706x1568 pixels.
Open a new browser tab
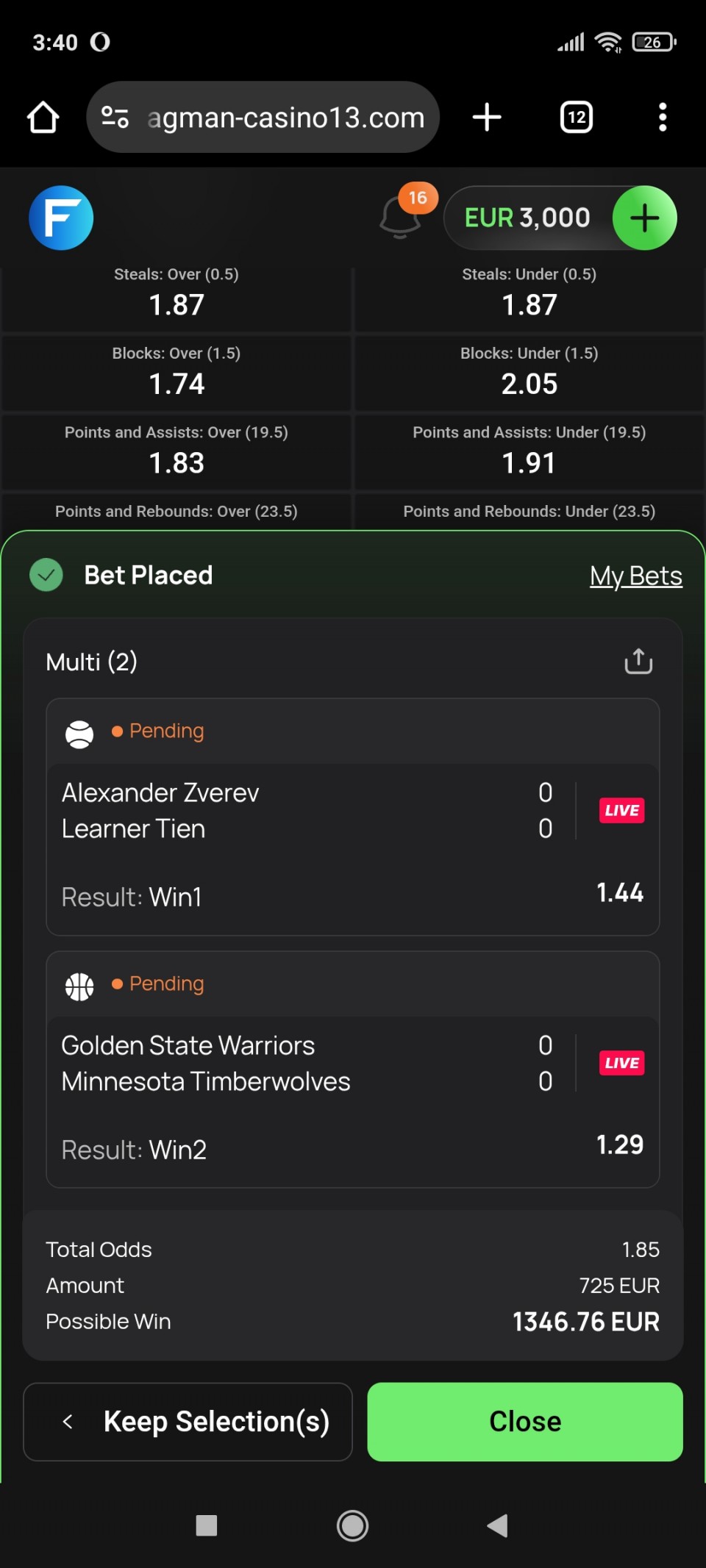pos(487,118)
